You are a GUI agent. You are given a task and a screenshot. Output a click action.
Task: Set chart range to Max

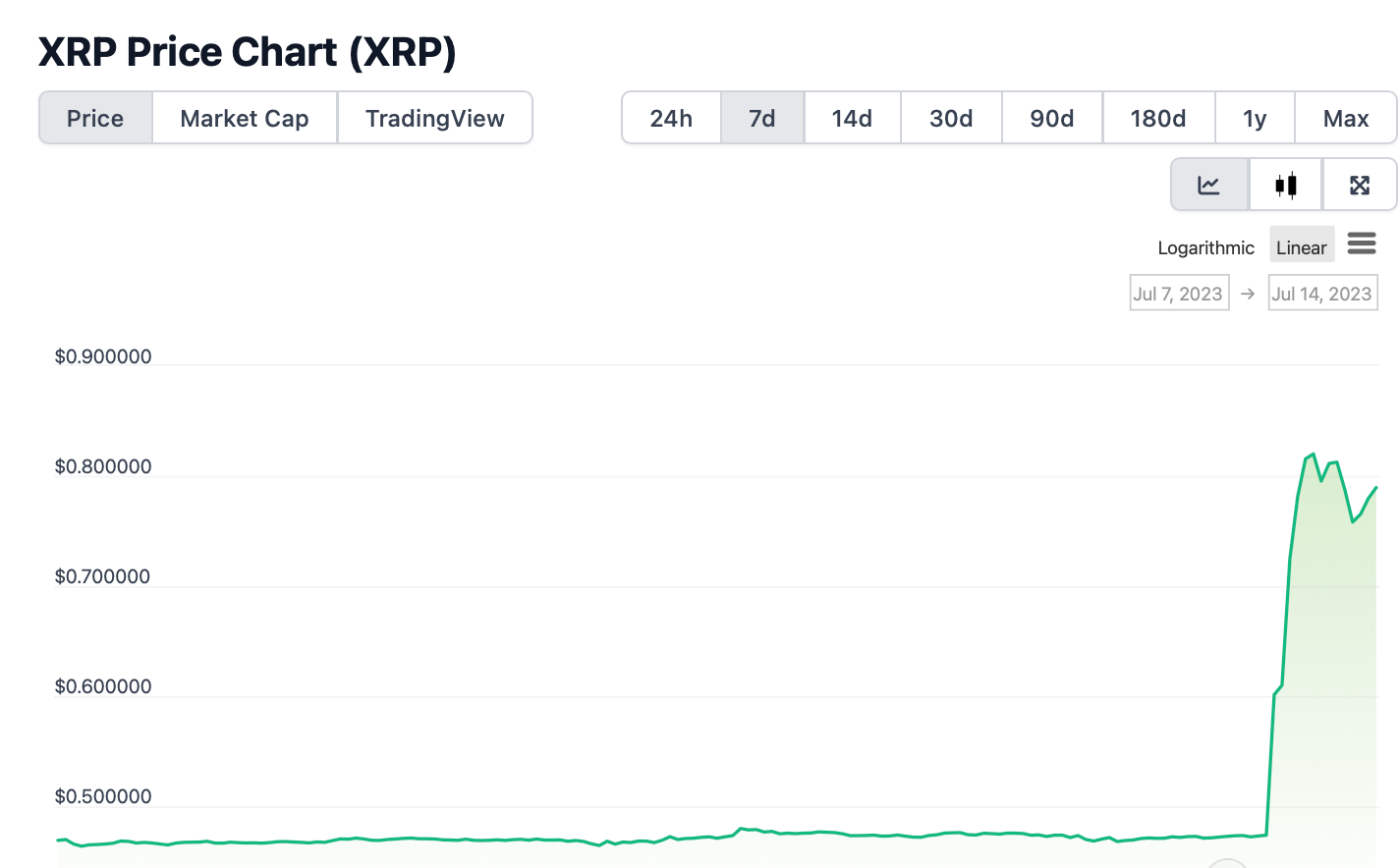coord(1346,118)
